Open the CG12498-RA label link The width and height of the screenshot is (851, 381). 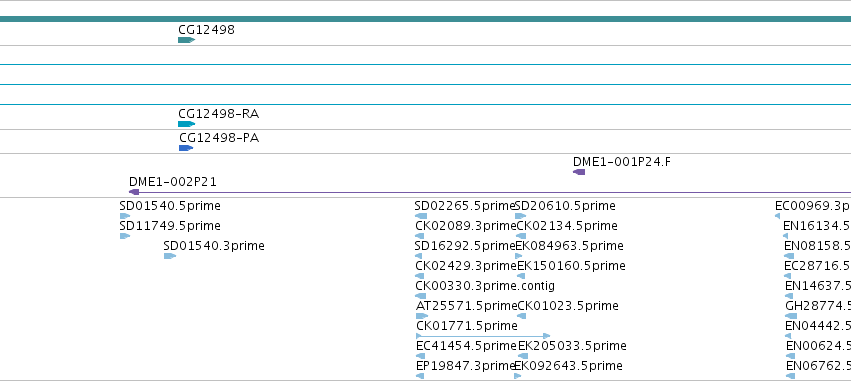point(219,114)
